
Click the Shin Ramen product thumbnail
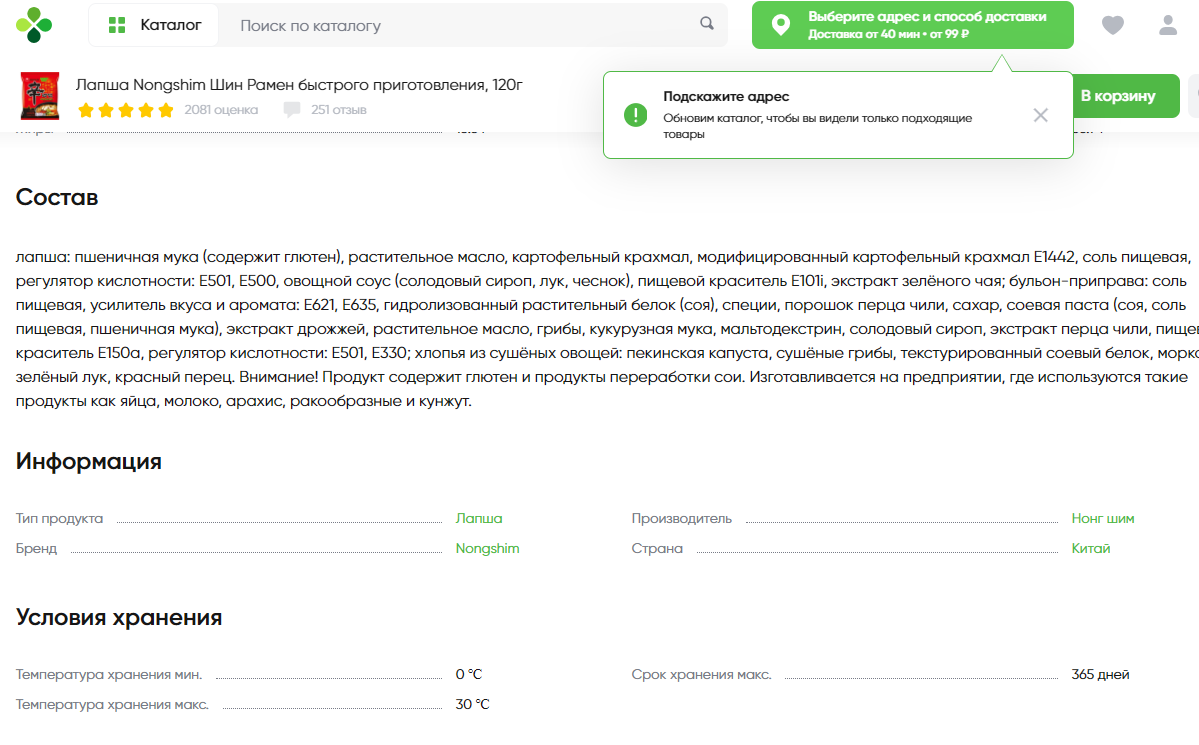pos(40,96)
